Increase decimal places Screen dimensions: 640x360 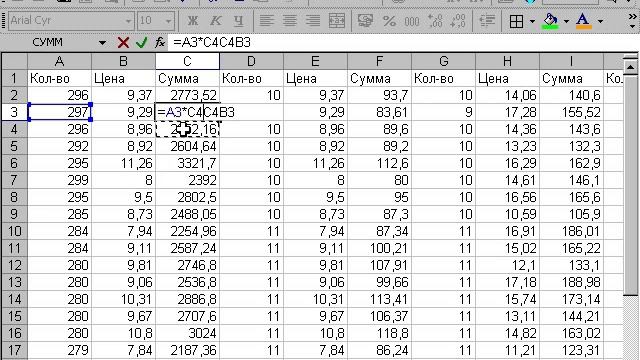pyautogui.click(x=435, y=20)
